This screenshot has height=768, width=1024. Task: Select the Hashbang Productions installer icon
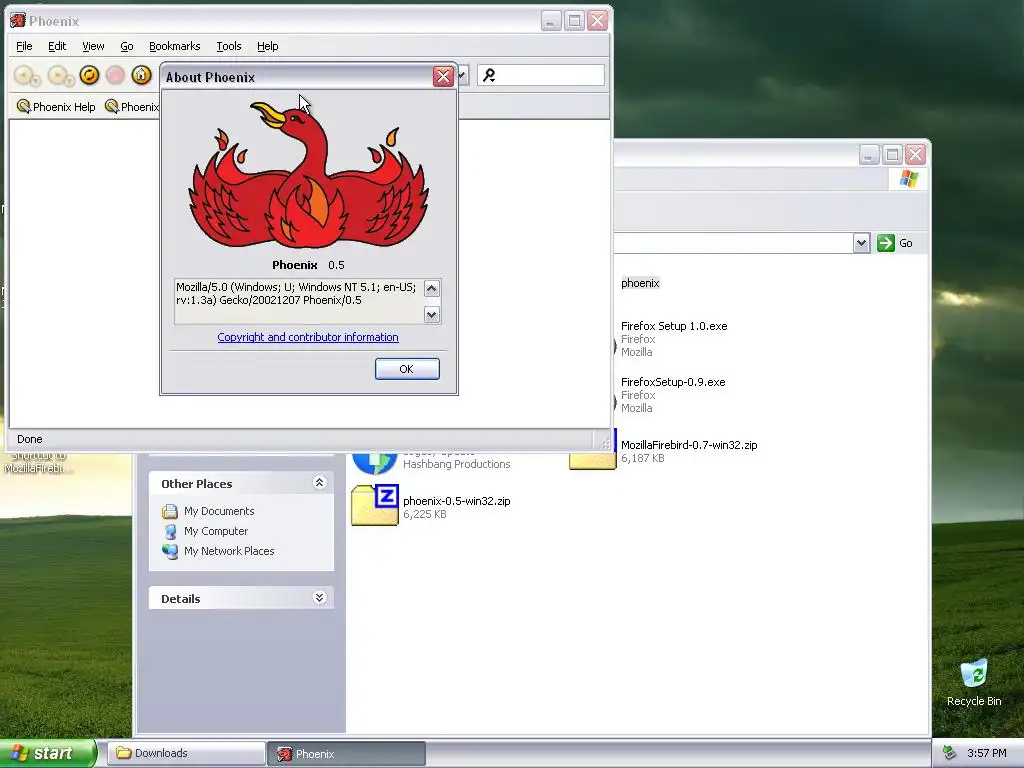375,462
